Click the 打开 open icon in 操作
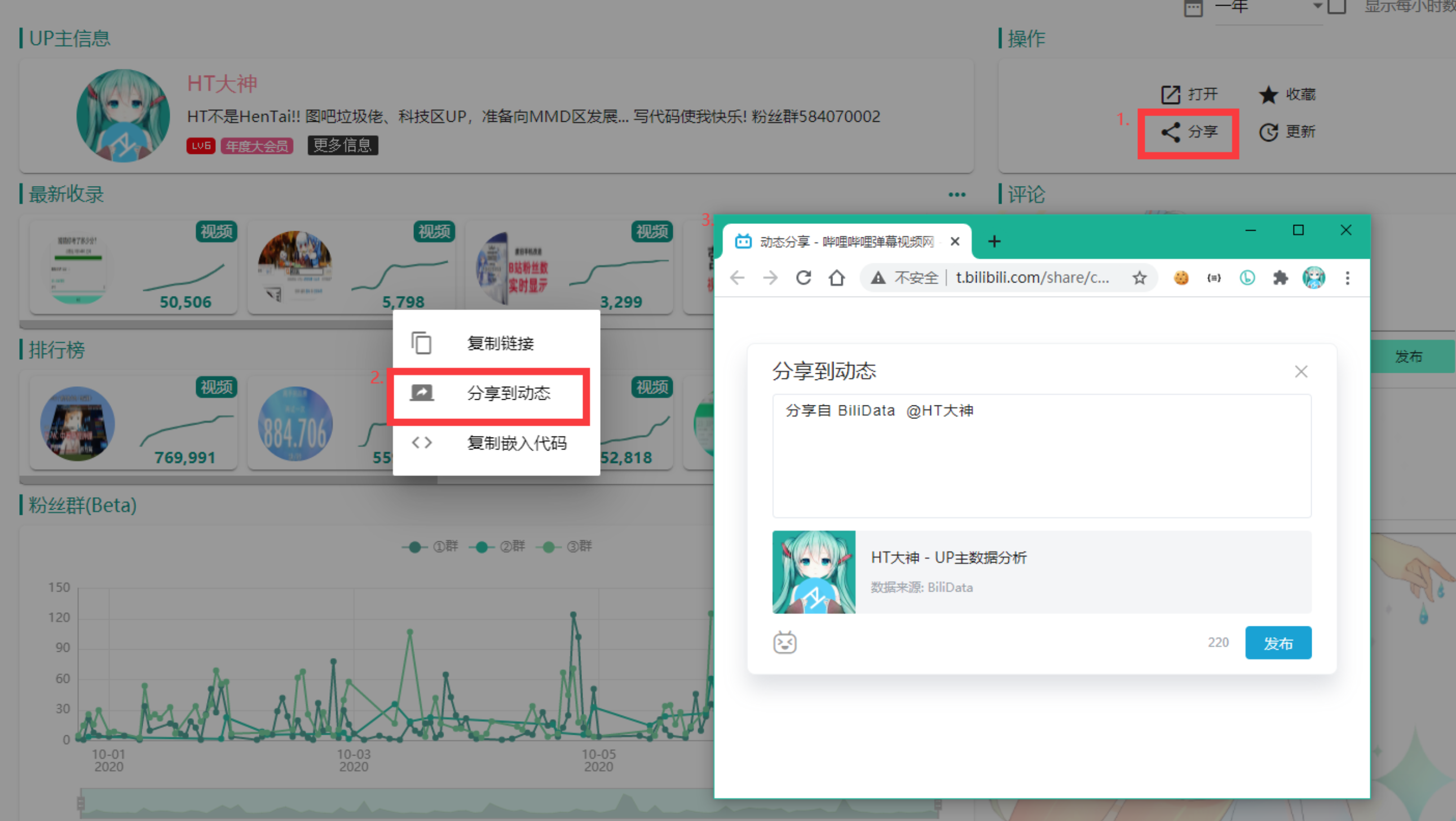This screenshot has height=821, width=1456. [x=1170, y=94]
